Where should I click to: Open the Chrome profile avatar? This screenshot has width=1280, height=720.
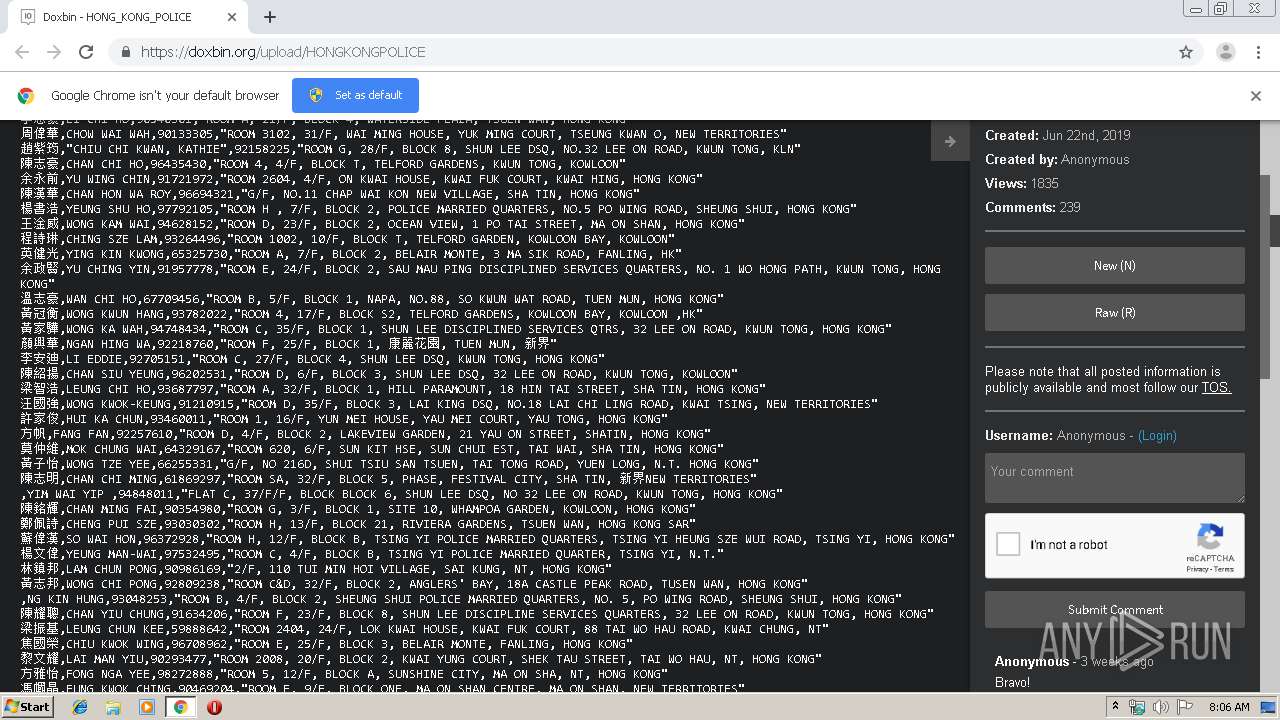[x=1226, y=52]
